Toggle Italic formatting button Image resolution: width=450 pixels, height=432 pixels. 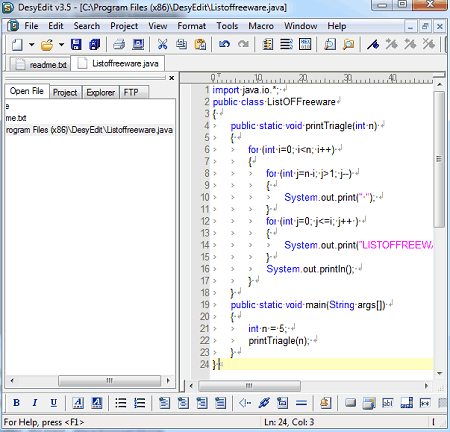pyautogui.click(x=35, y=403)
